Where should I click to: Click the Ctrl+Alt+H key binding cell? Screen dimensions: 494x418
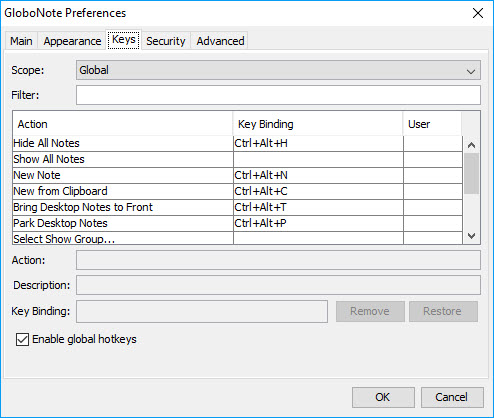(318, 143)
